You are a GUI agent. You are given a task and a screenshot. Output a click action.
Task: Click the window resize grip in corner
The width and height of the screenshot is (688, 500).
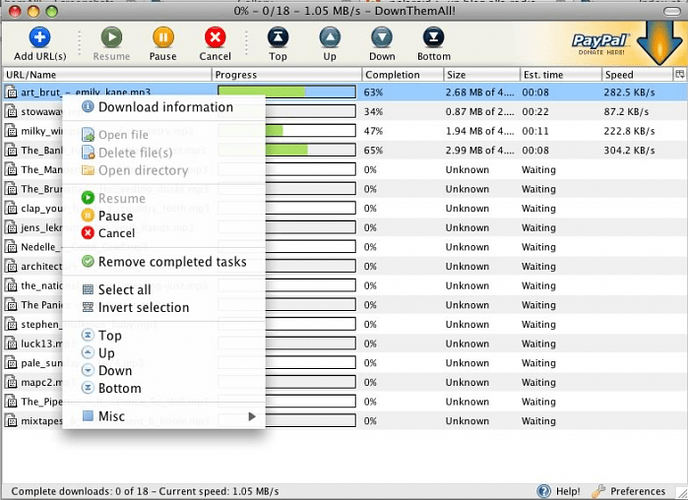pyautogui.click(x=682, y=494)
